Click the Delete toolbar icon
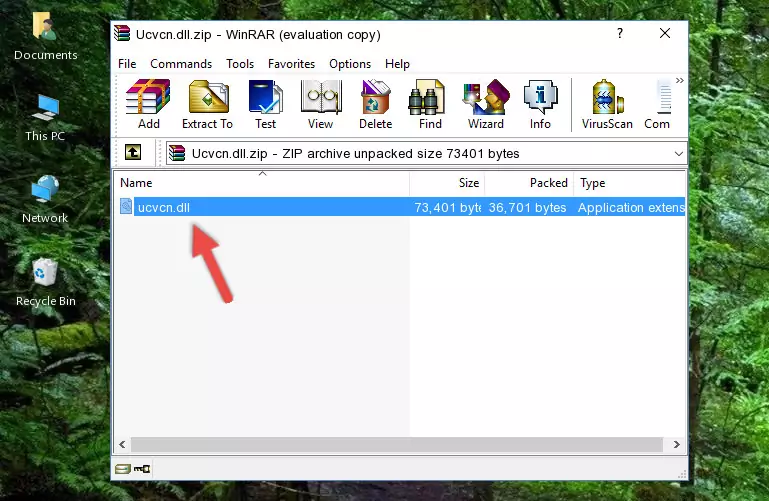 click(376, 104)
